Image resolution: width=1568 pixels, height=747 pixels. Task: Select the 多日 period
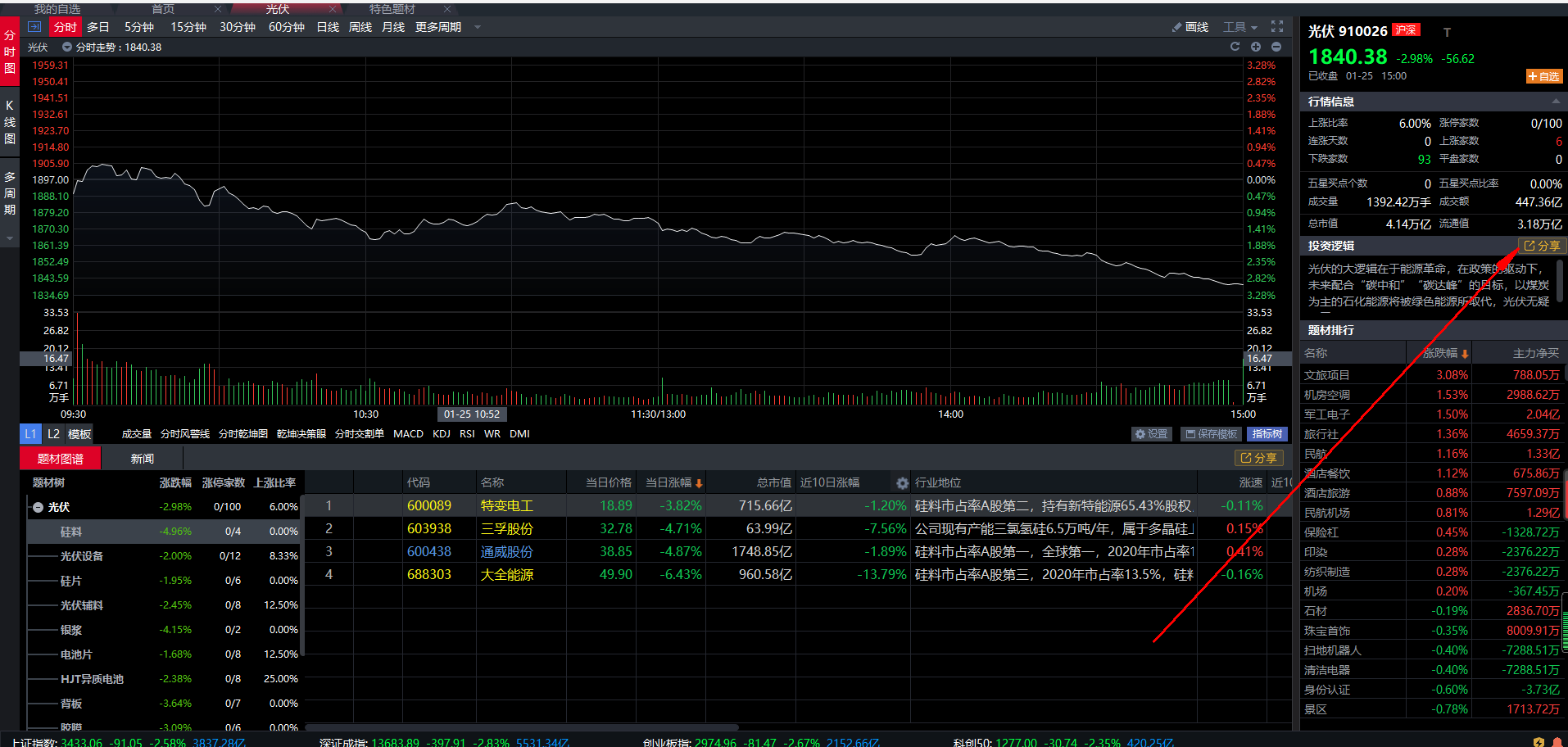tap(98, 27)
